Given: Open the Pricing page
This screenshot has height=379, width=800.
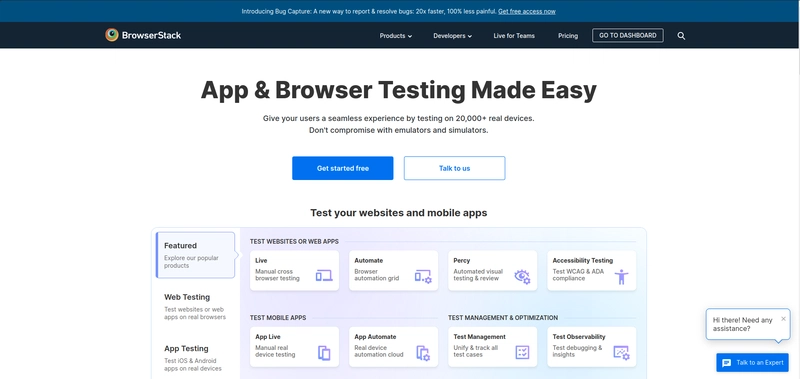Looking at the screenshot, I should tap(568, 36).
